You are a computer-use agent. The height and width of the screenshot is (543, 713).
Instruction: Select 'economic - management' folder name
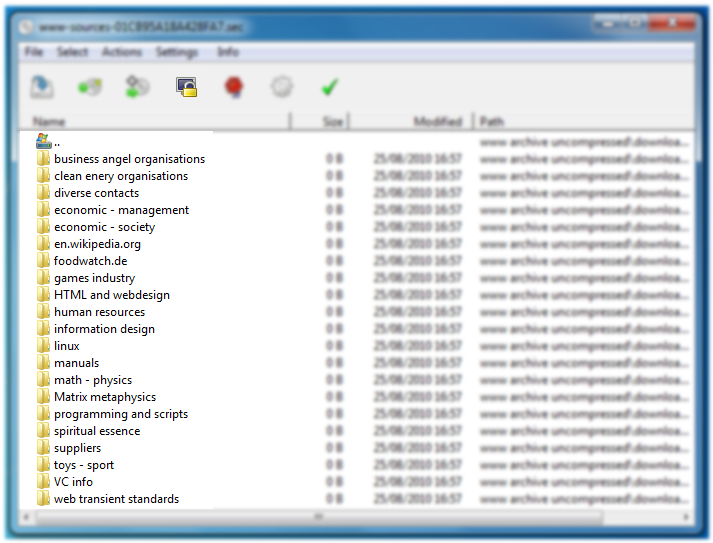point(121,210)
